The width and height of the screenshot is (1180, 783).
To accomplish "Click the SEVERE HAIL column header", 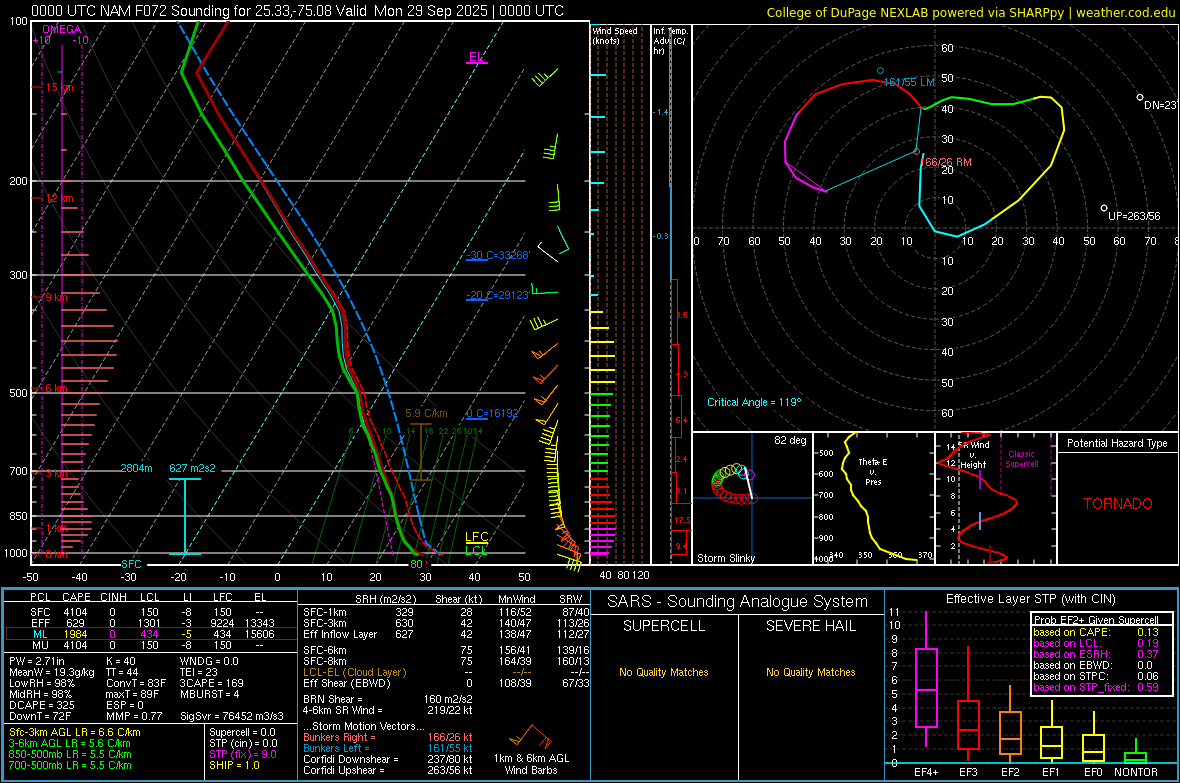I will (x=810, y=626).
